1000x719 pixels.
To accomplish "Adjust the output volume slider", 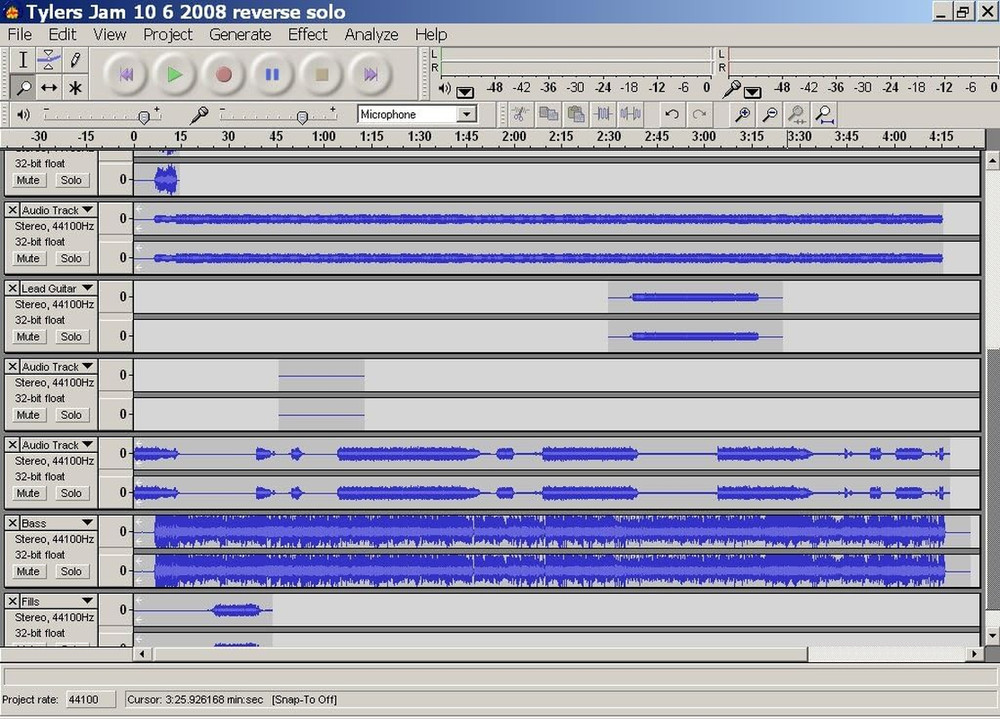I will 145,115.
